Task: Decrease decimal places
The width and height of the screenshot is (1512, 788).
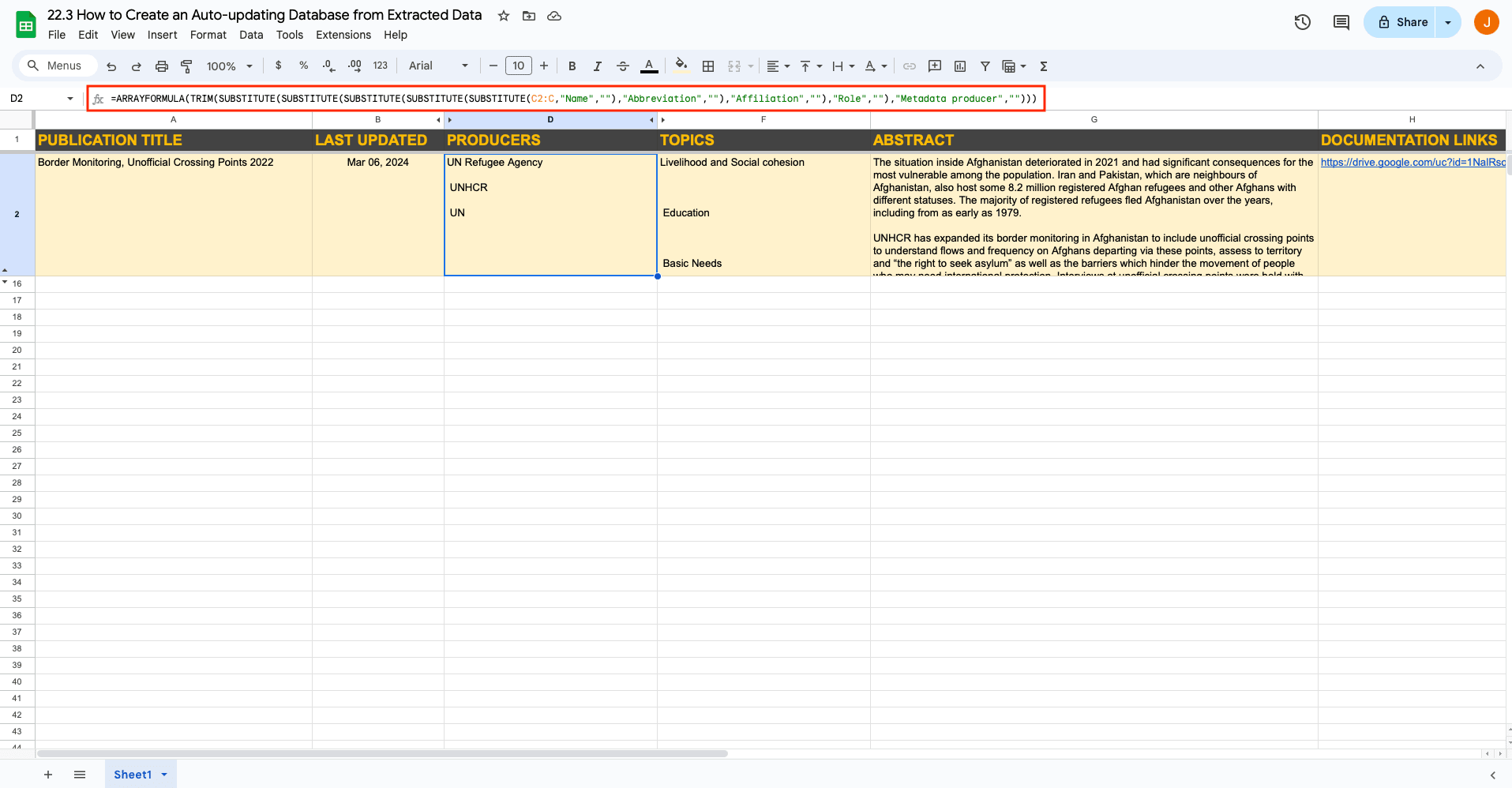Action: pyautogui.click(x=328, y=66)
